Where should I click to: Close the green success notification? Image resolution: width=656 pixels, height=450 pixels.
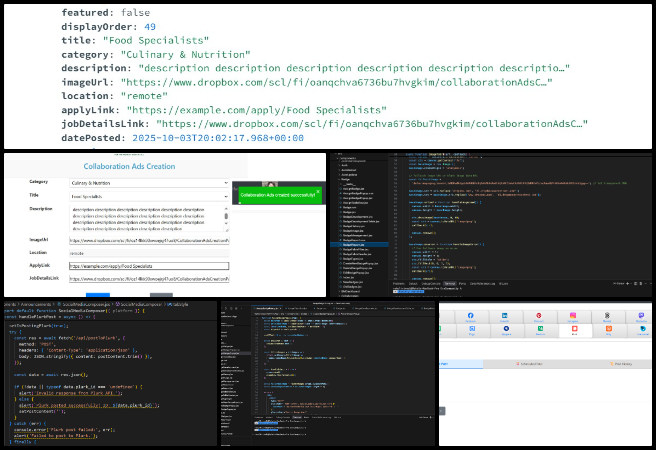click(318, 191)
